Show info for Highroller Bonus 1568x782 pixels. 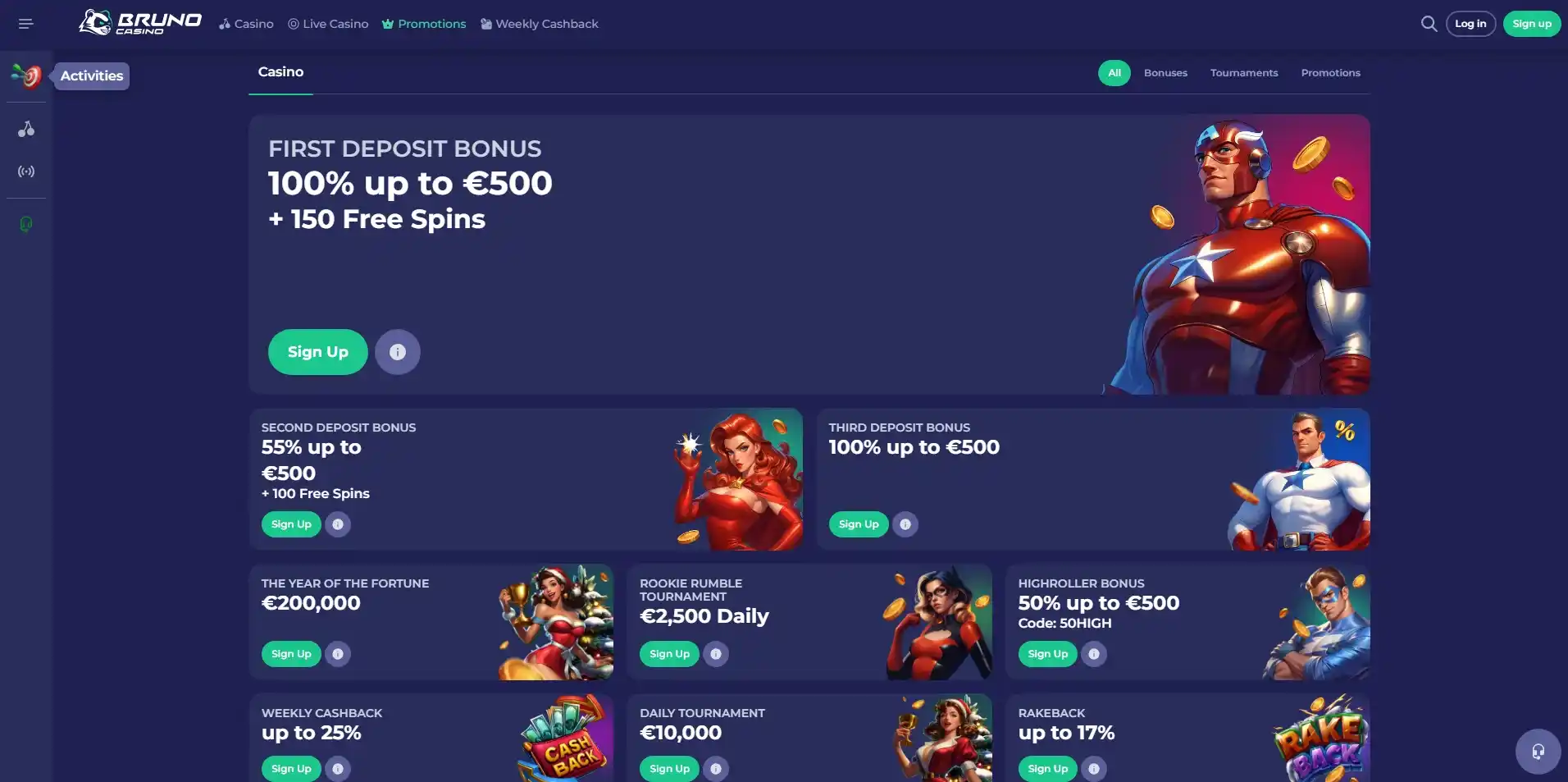pyautogui.click(x=1094, y=654)
